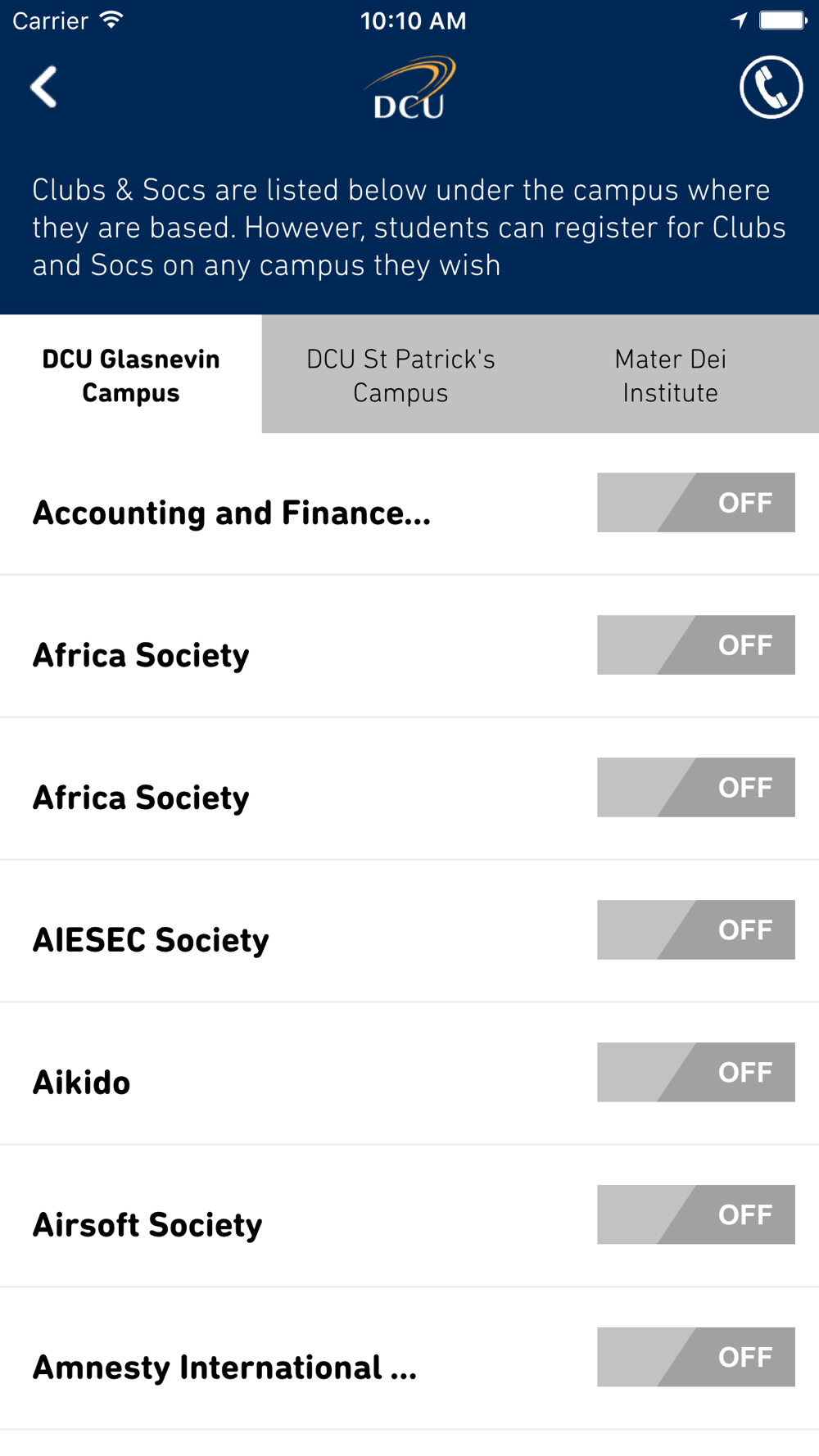The width and height of the screenshot is (819, 1456).
Task: Tap the battery indicator icon
Action: 783,20
